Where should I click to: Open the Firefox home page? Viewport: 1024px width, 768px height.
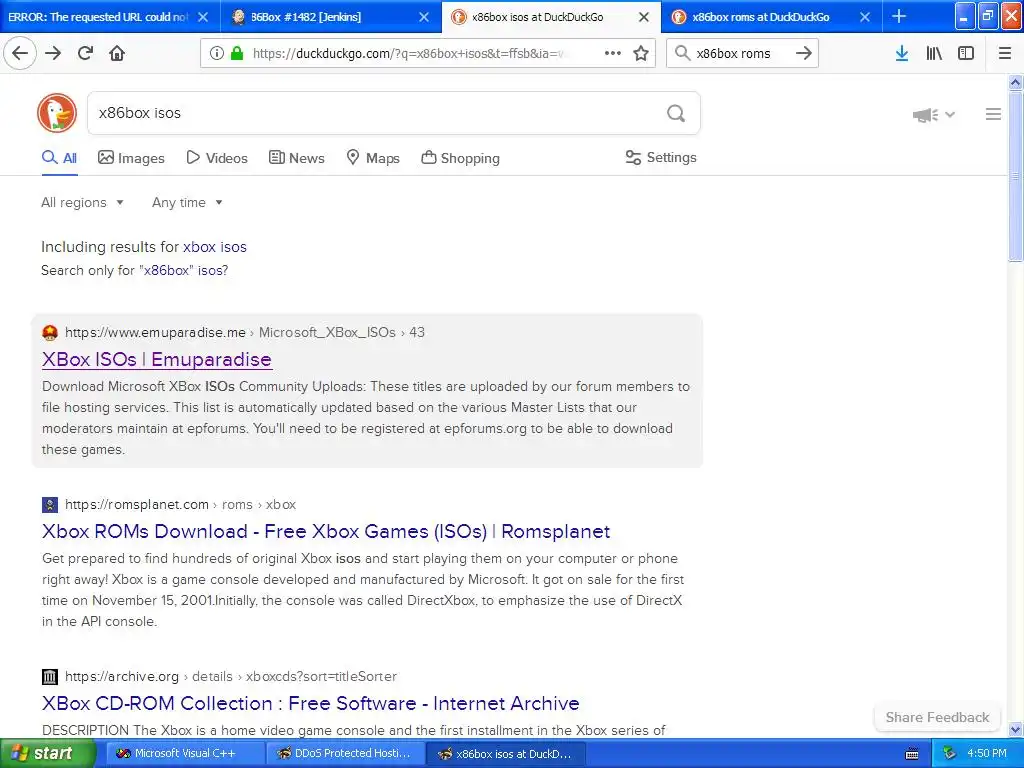click(117, 53)
